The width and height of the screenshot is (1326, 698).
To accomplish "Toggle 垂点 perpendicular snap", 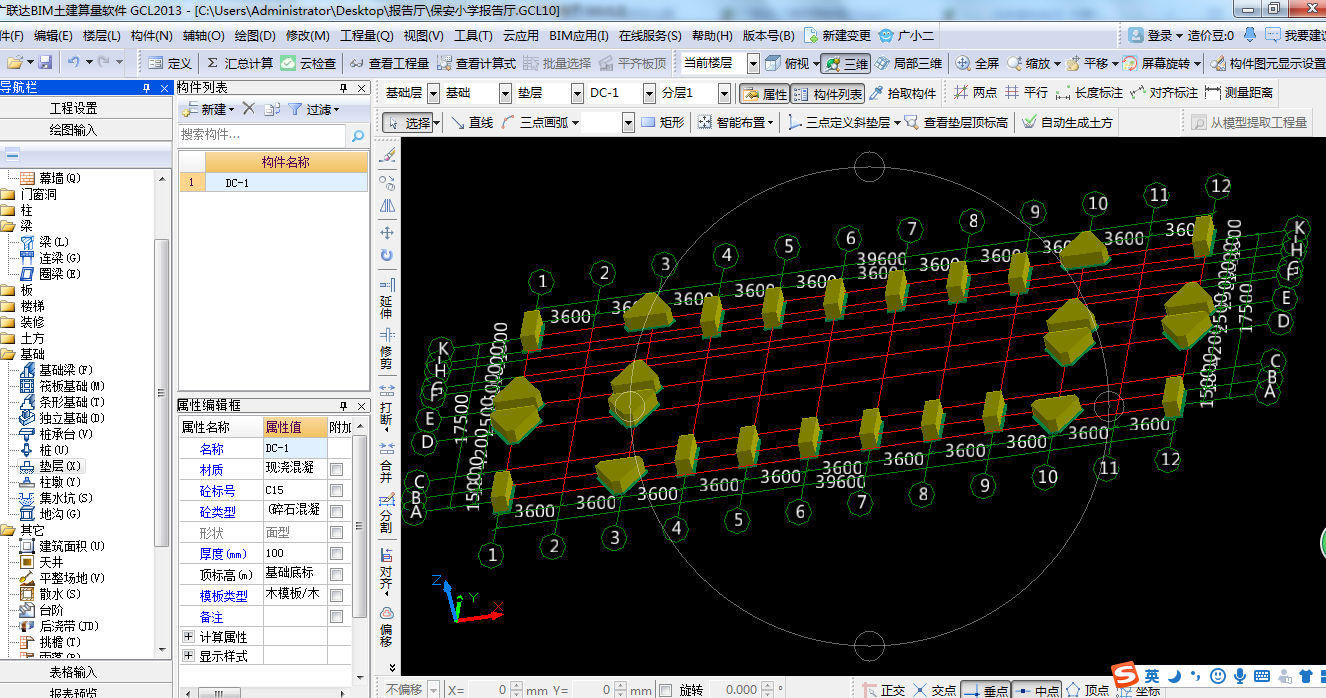I will coord(985,690).
